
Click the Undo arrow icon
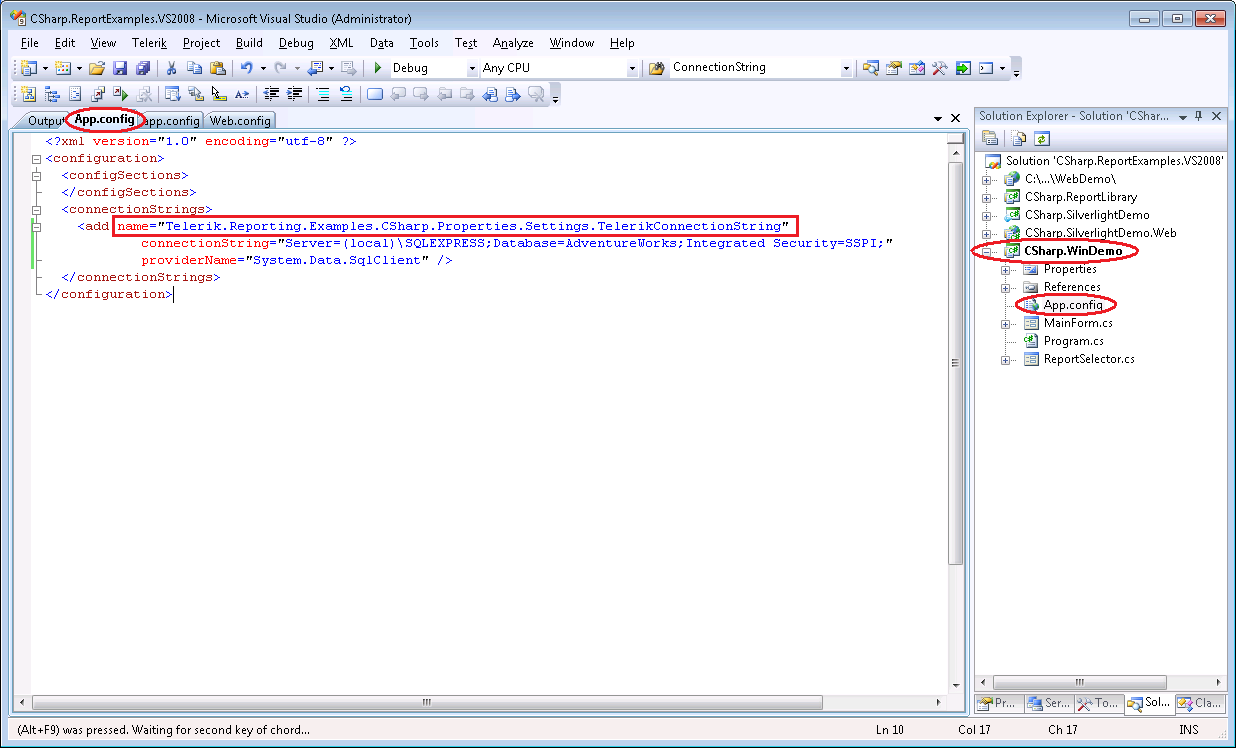tap(246, 68)
